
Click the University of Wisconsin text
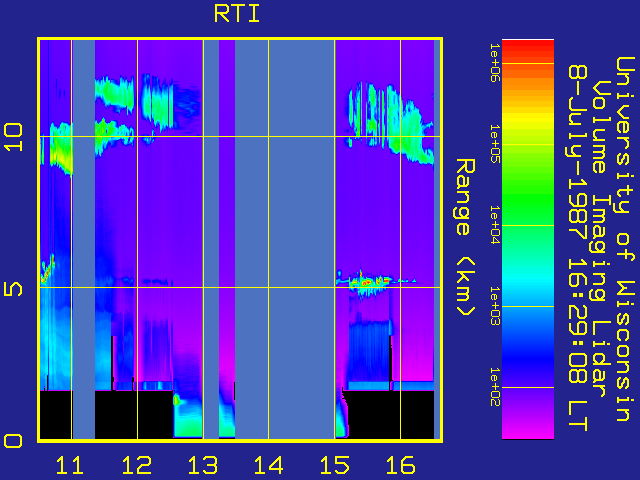click(625, 239)
